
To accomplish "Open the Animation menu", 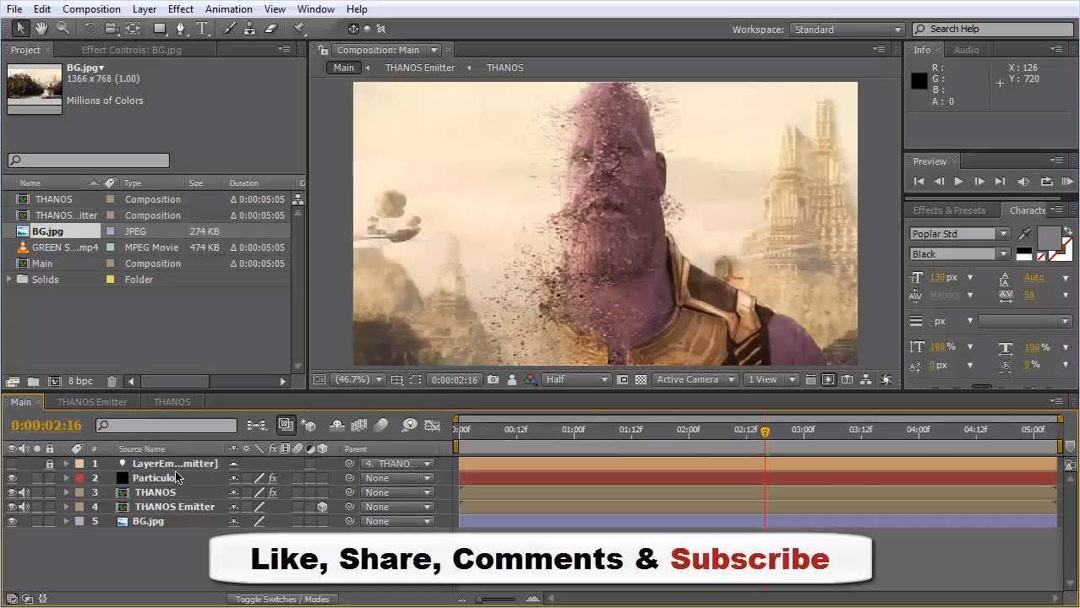I will 228,8.
